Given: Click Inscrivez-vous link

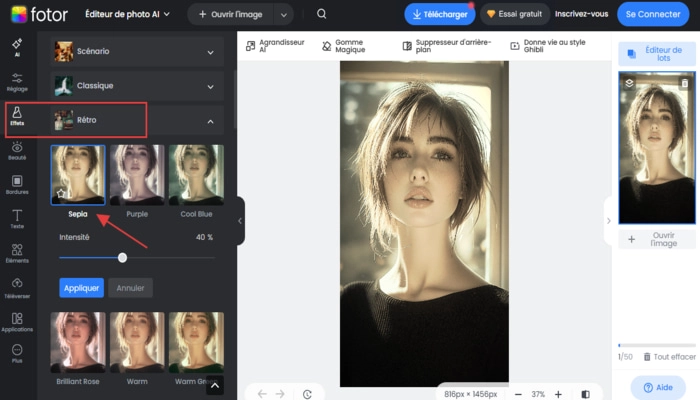Looking at the screenshot, I should (x=581, y=14).
